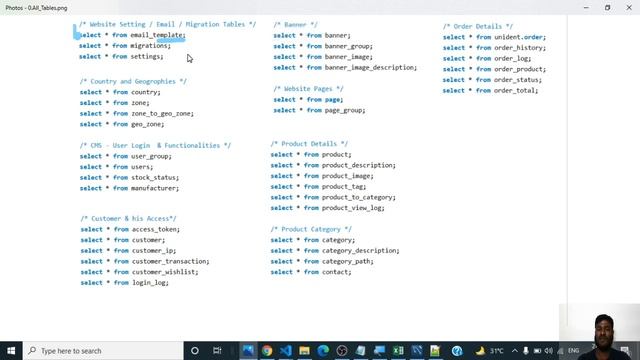Click the 'Order Details' comment heading
This screenshot has width=640, height=360.
pyautogui.click(x=478, y=26)
